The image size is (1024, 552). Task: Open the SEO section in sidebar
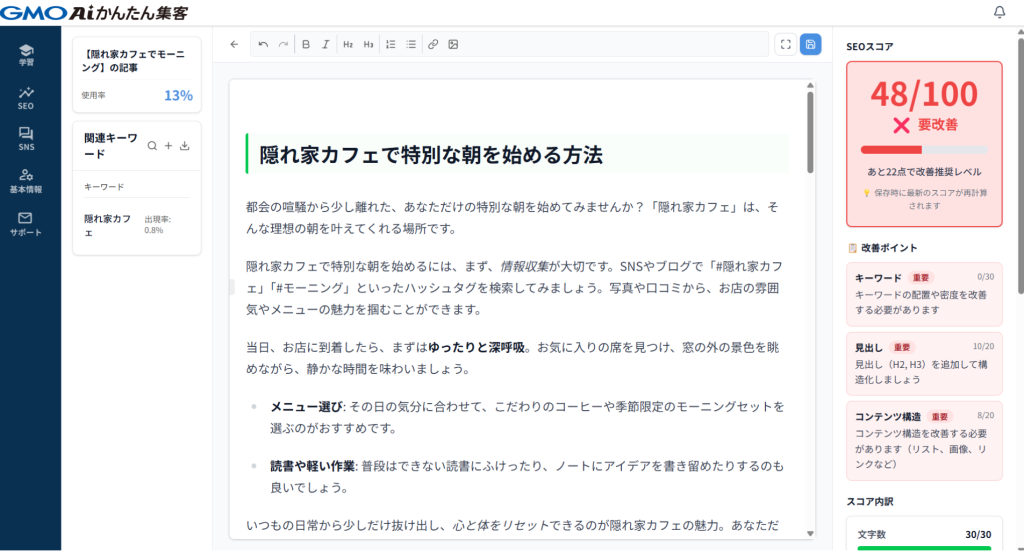pyautogui.click(x=26, y=97)
